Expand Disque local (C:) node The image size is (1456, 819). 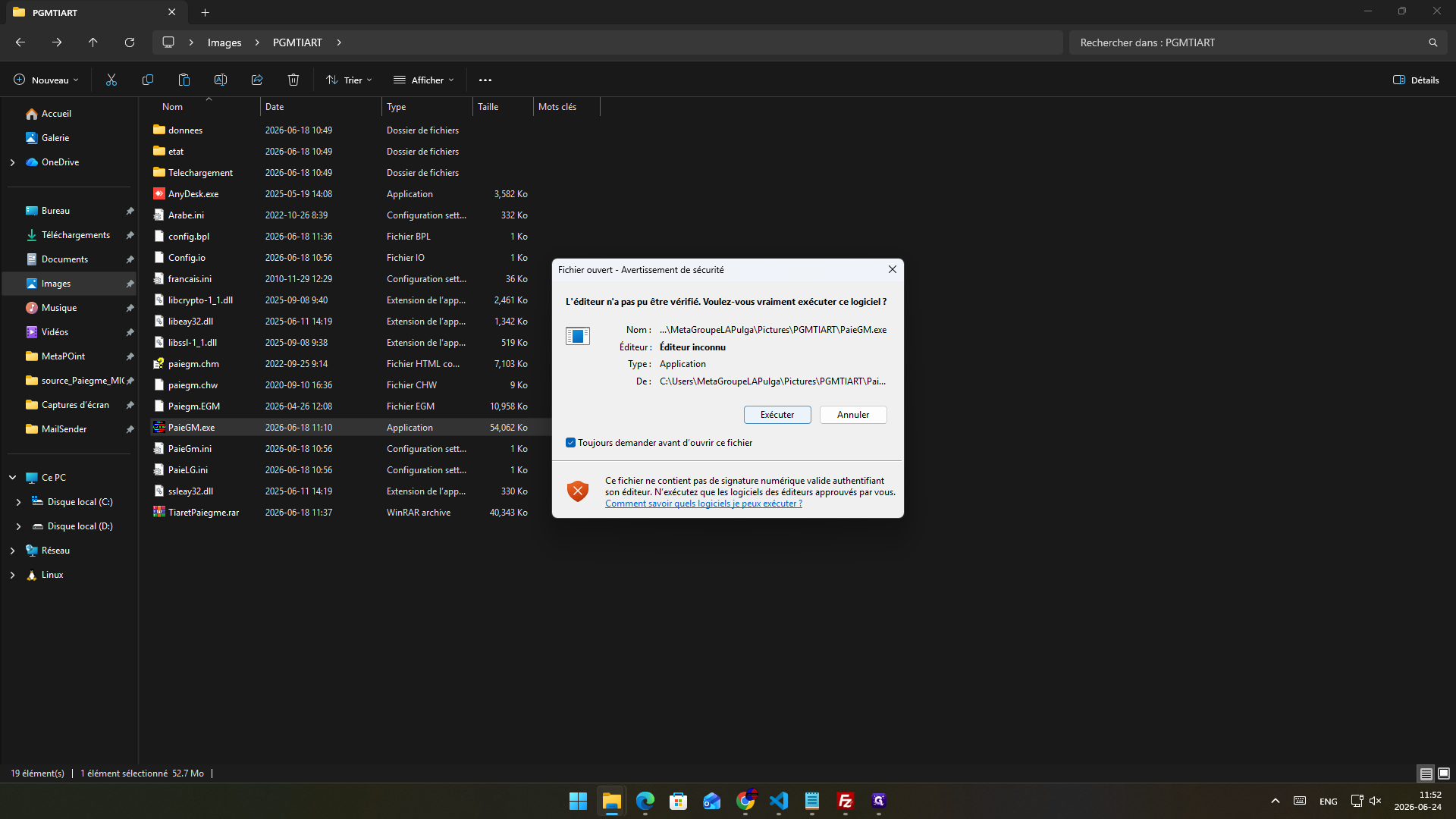(x=18, y=502)
